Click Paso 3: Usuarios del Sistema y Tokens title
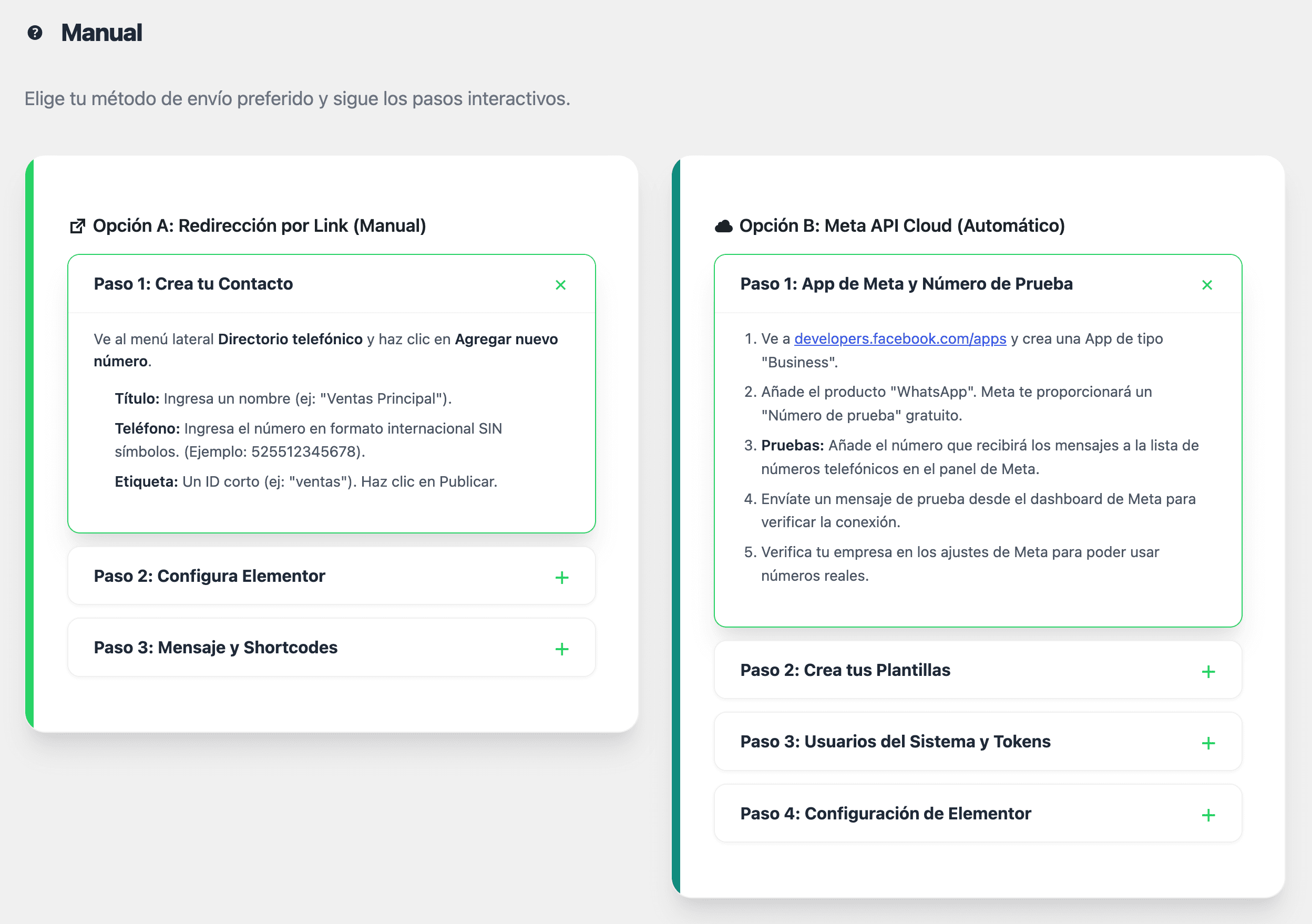Viewport: 1312px width, 924px height. click(x=895, y=742)
